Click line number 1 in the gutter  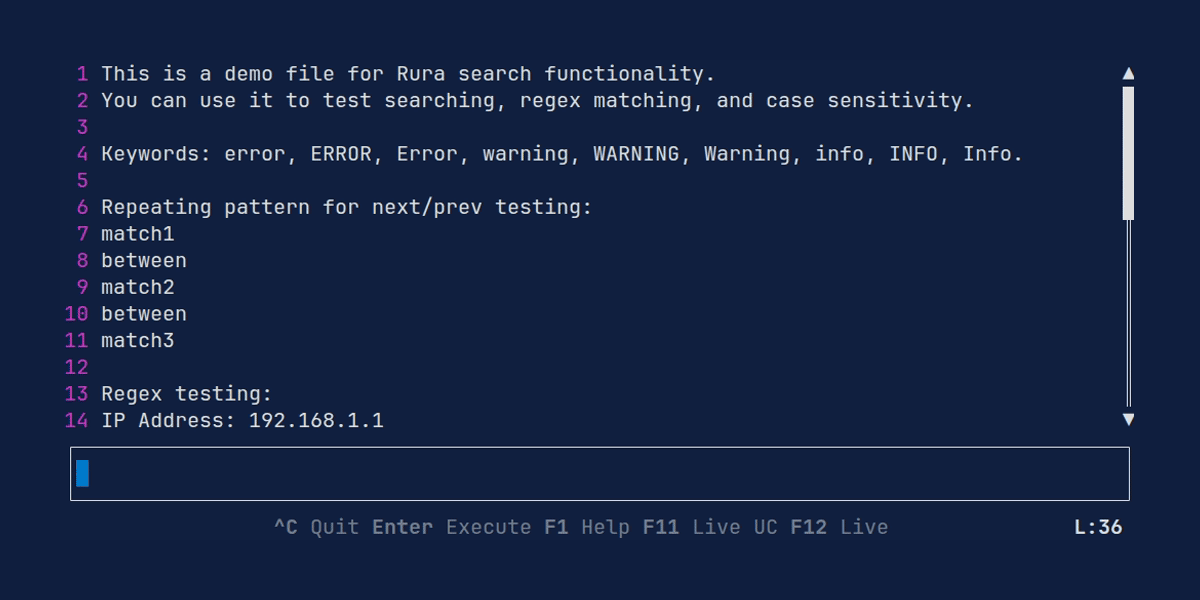(x=82, y=74)
